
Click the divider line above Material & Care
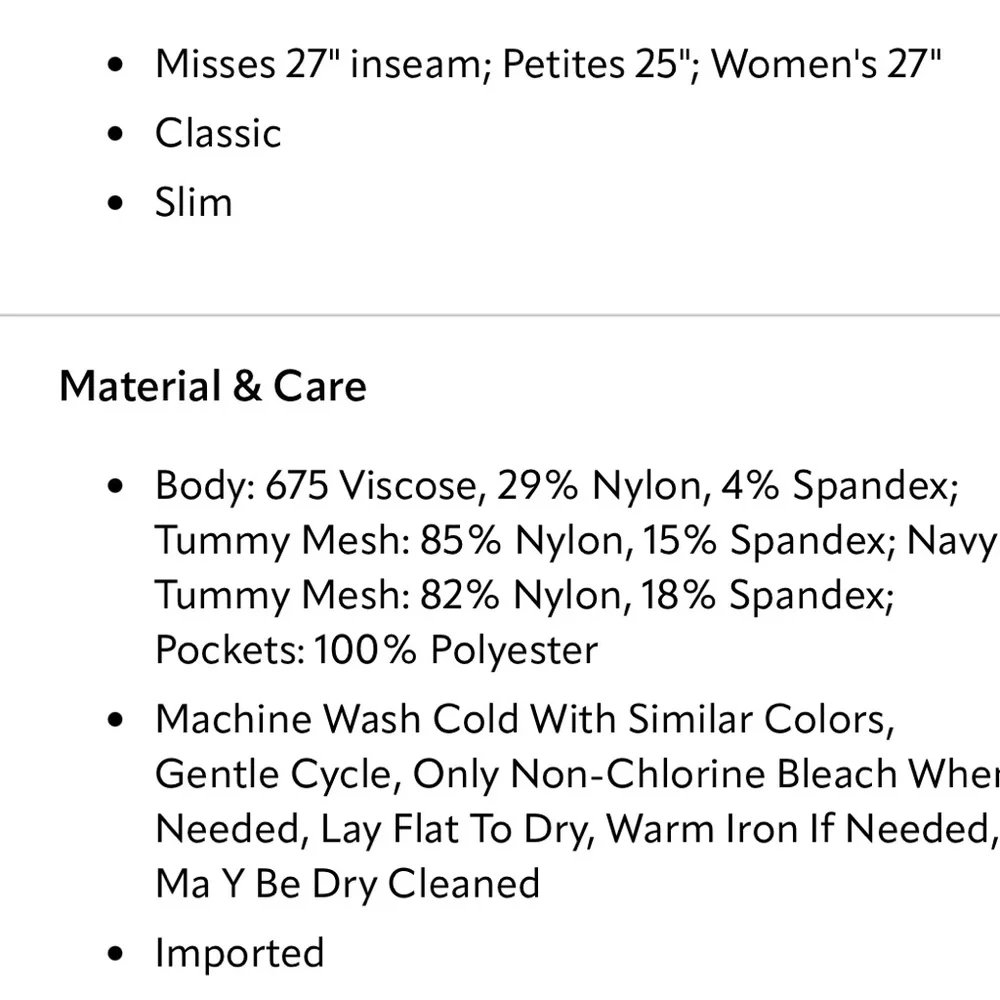tap(500, 315)
